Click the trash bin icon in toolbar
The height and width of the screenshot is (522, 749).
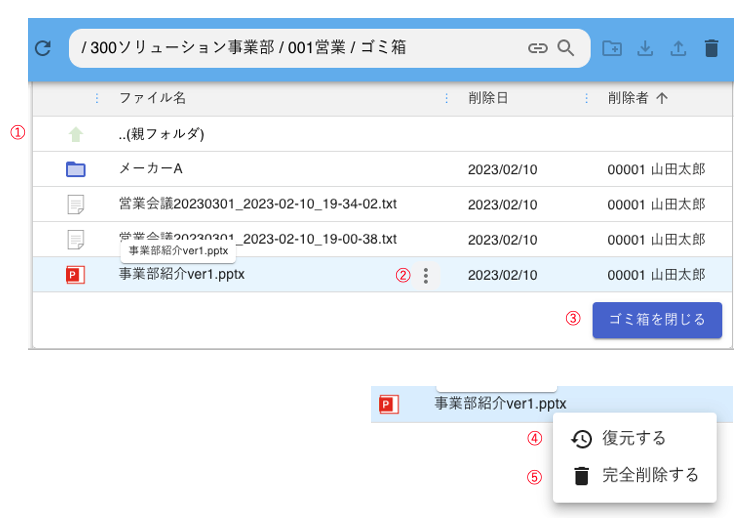point(711,48)
